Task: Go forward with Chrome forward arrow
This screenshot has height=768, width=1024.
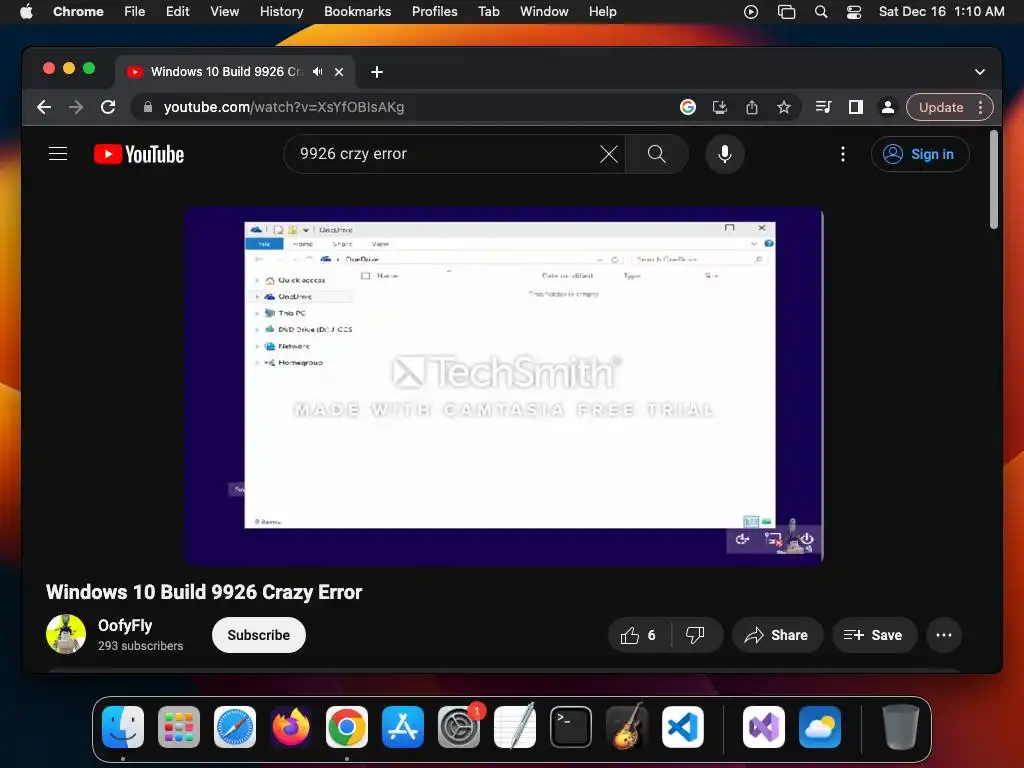Action: 76,107
